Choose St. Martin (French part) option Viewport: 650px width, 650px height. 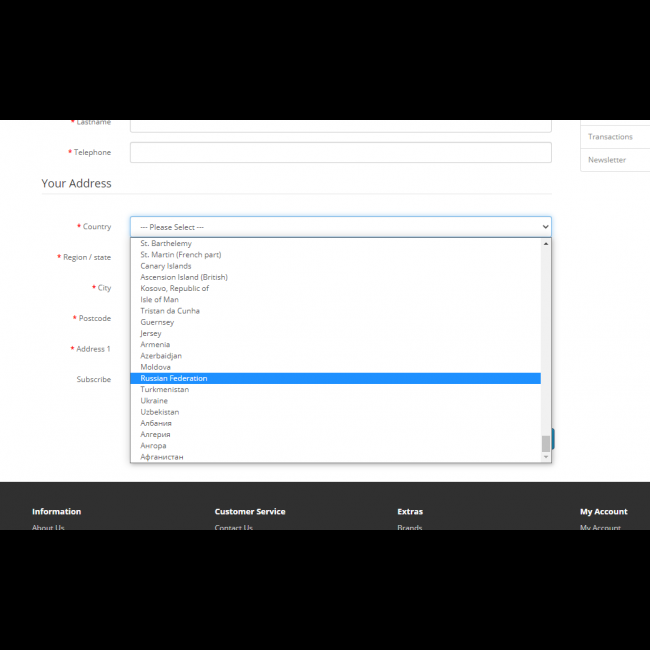click(x=181, y=255)
